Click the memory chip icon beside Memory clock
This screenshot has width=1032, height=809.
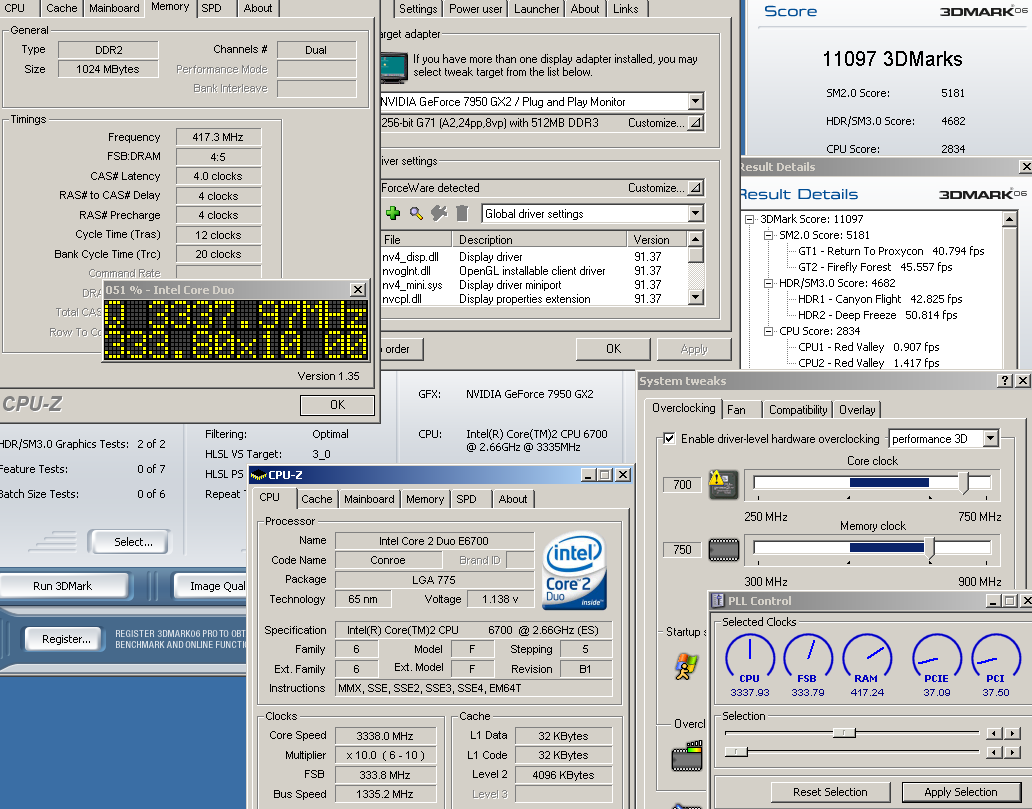723,550
